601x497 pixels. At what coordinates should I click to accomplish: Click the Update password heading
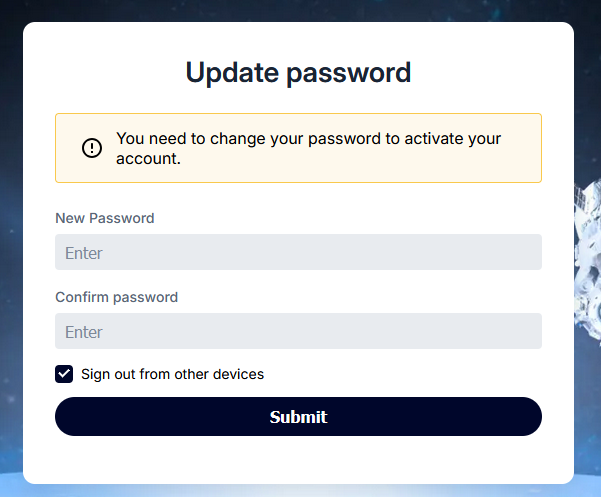(x=298, y=73)
